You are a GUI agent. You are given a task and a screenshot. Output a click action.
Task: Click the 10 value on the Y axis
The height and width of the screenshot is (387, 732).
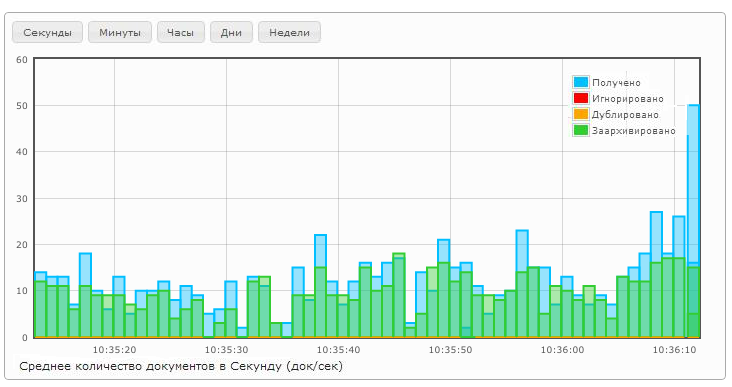[x=22, y=291]
